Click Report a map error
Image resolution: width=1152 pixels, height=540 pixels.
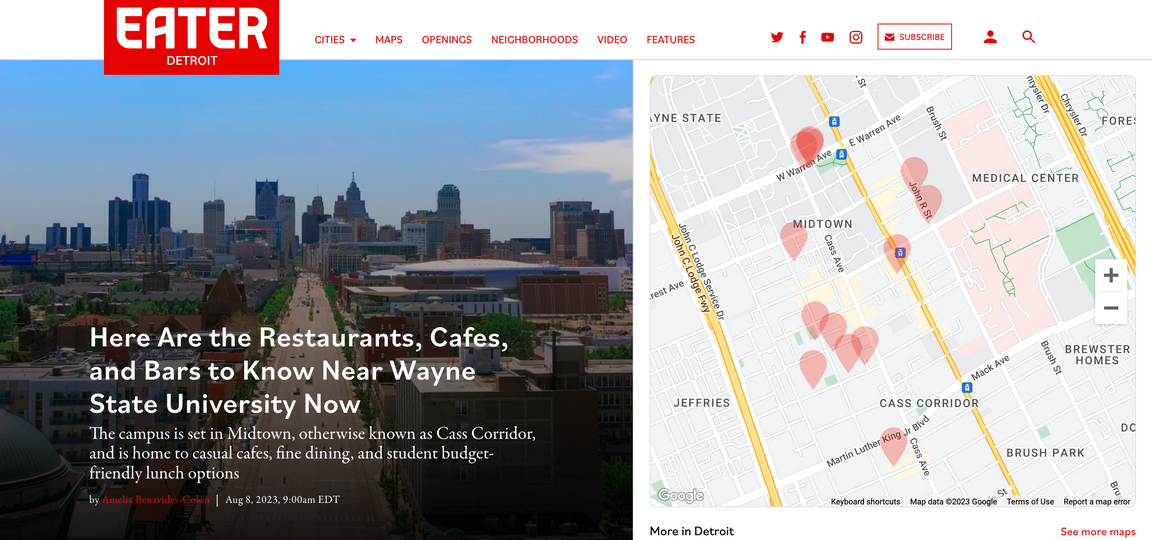click(x=1096, y=502)
